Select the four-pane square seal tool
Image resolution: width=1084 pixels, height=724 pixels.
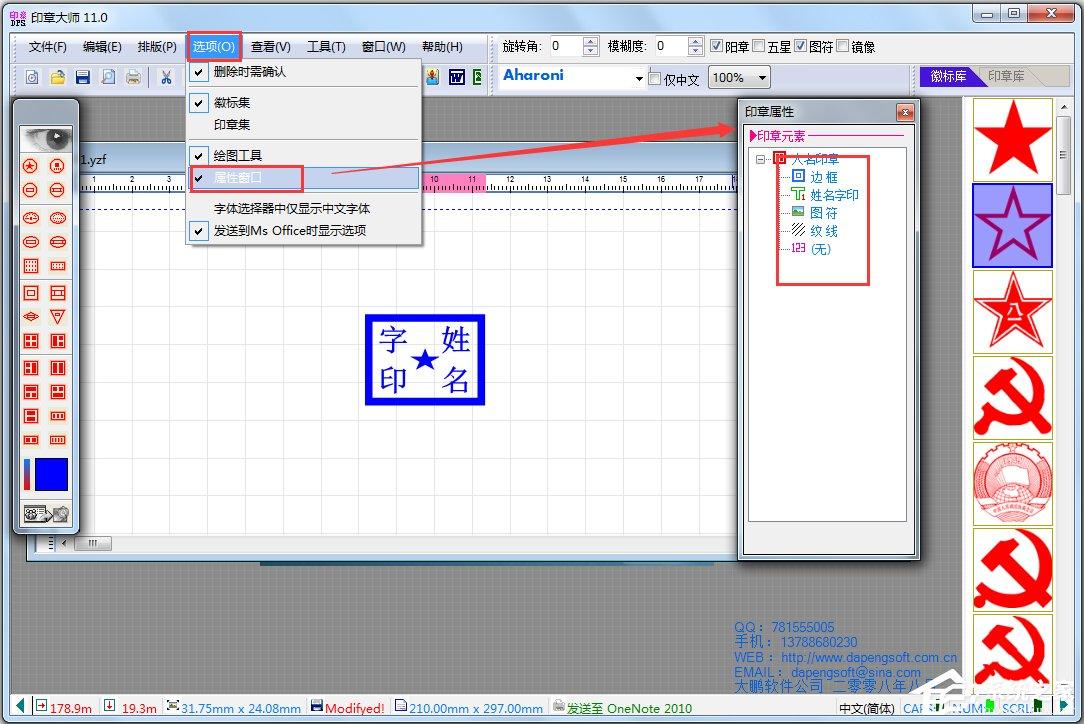30,341
